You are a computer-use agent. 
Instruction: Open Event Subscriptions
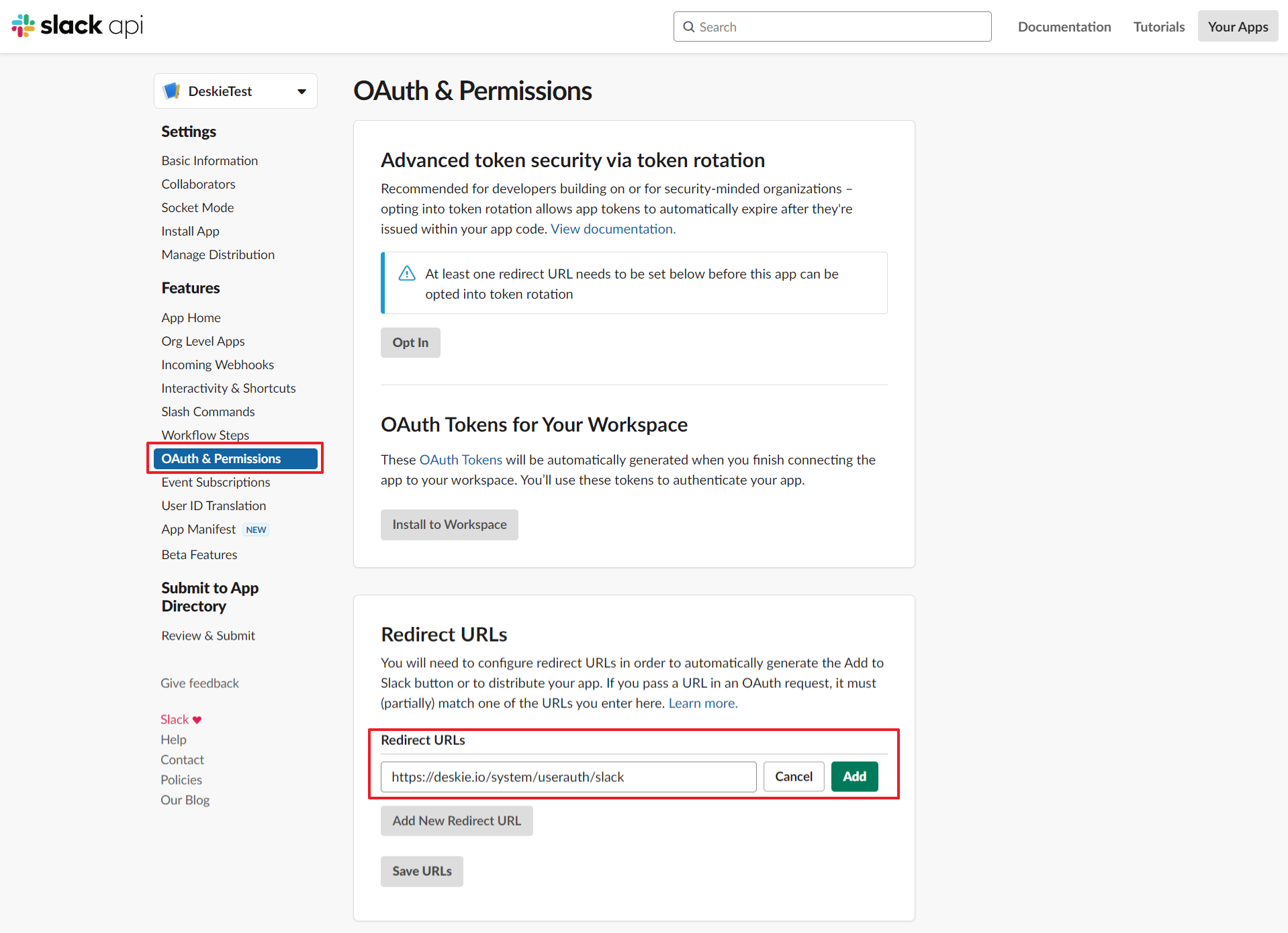click(x=216, y=482)
